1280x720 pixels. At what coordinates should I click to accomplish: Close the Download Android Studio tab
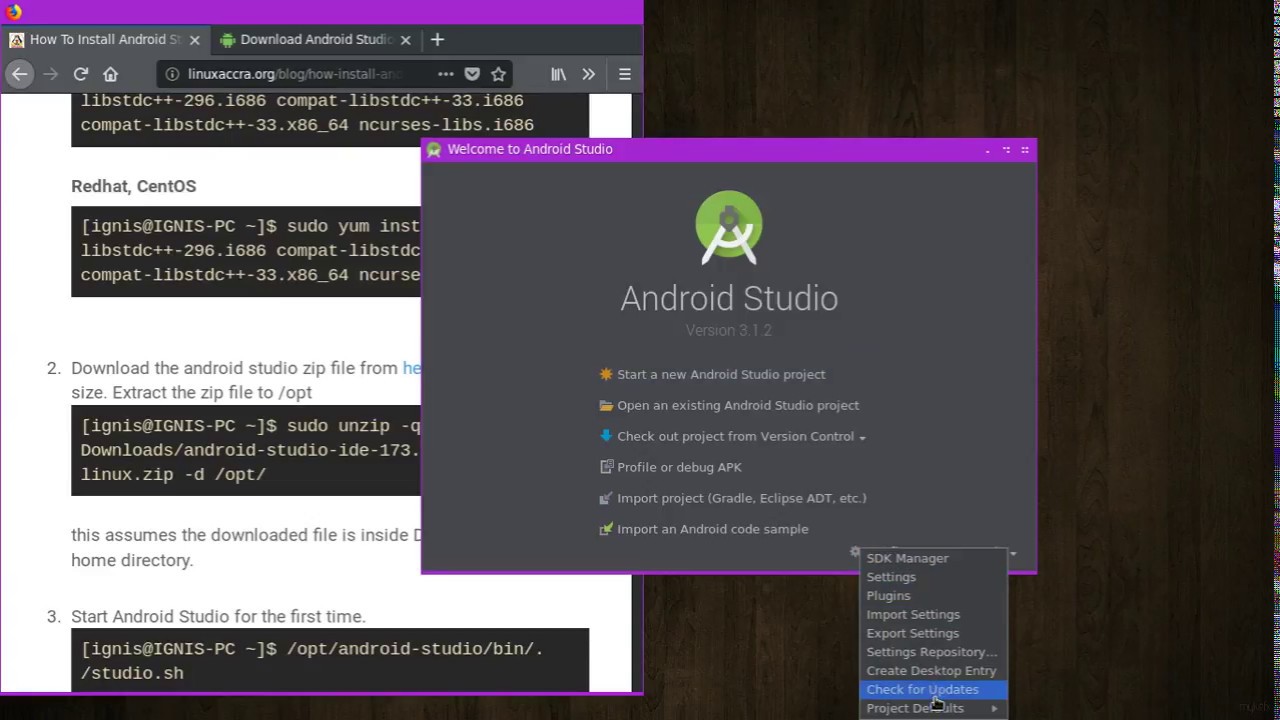[x=405, y=40]
